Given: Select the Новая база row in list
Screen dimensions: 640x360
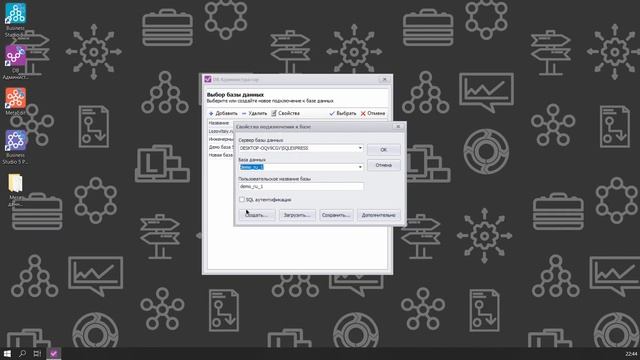Looking at the screenshot, I should pos(221,155).
